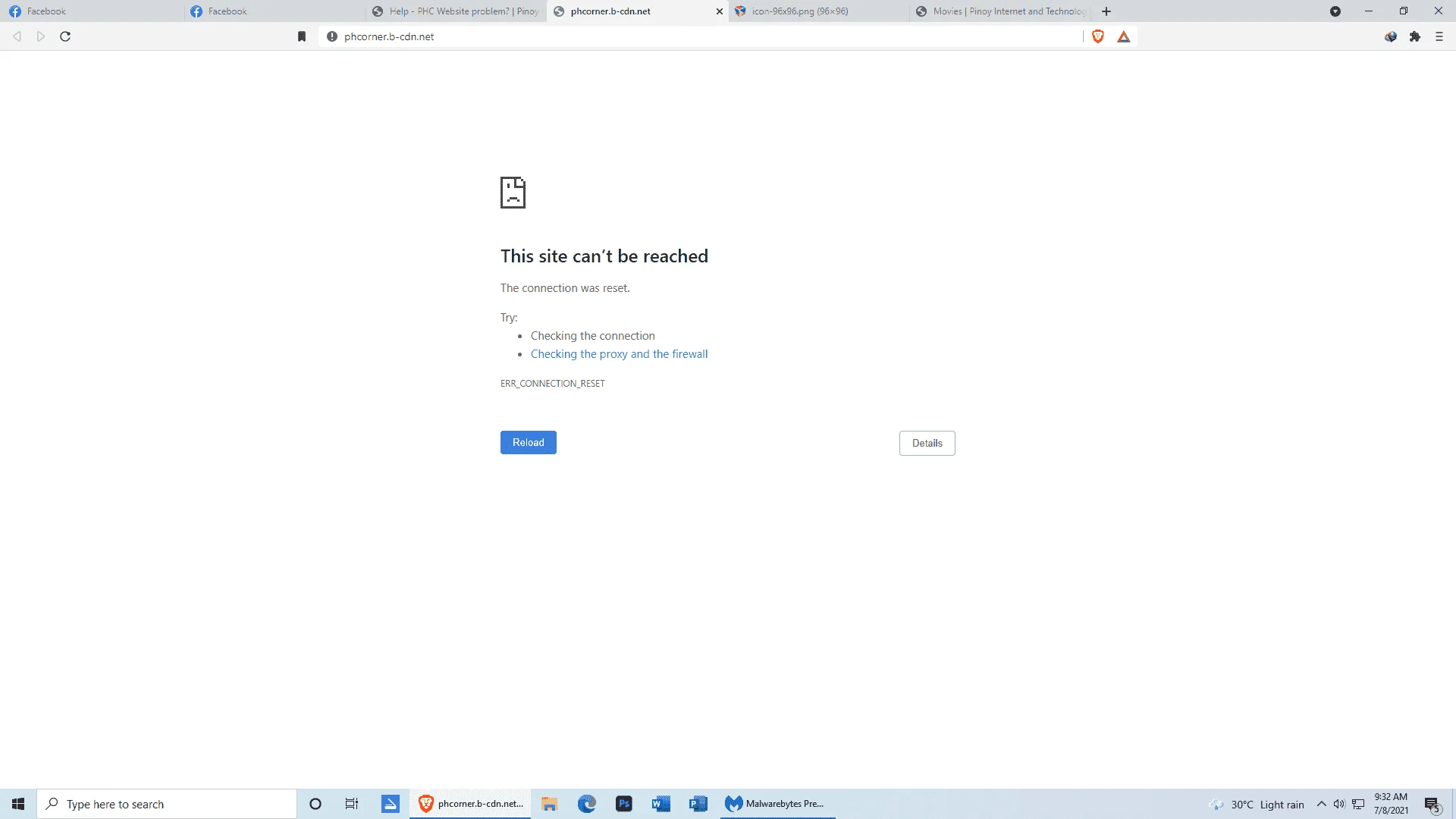1456x819 pixels.
Task: Open the wallet extension icon
Action: (1391, 36)
